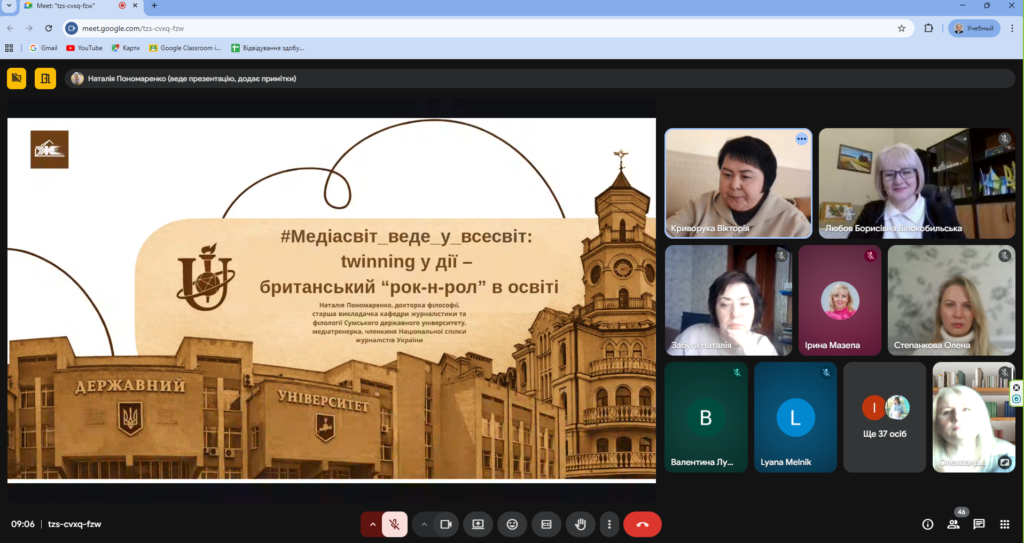Viewport: 1024px width, 543px height.
Task: Open the three-dot more options menu
Action: 609,524
